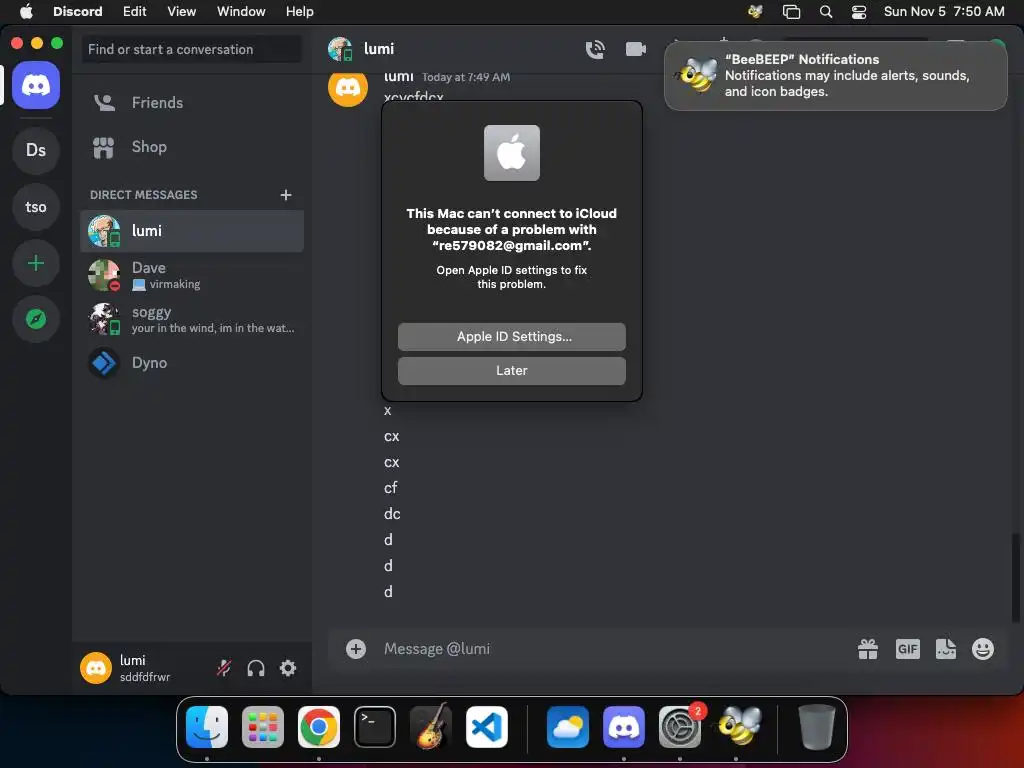The image size is (1024, 768).
Task: Open Finder from the Dock
Action: [207, 727]
